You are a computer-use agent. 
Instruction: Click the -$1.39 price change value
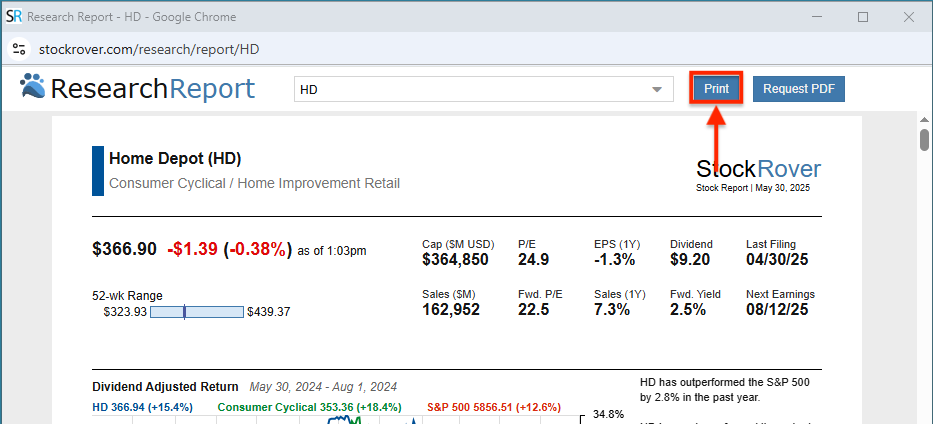point(192,249)
